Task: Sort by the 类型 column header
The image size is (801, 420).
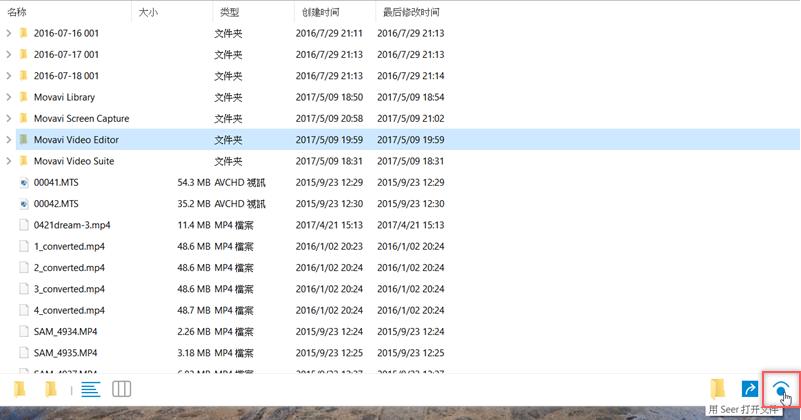Action: tap(229, 12)
